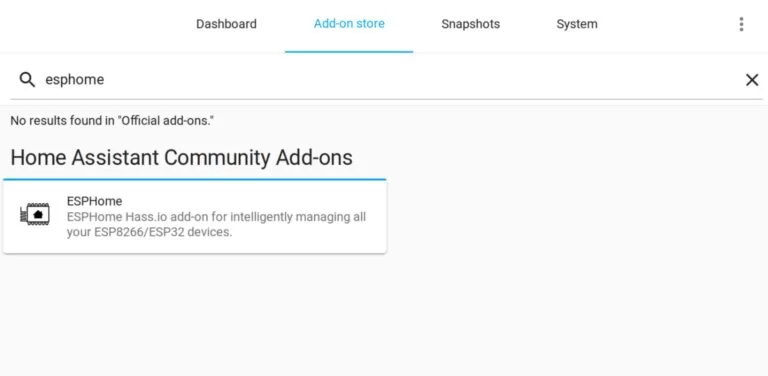Switch to the Snapshots tab

[471, 24]
